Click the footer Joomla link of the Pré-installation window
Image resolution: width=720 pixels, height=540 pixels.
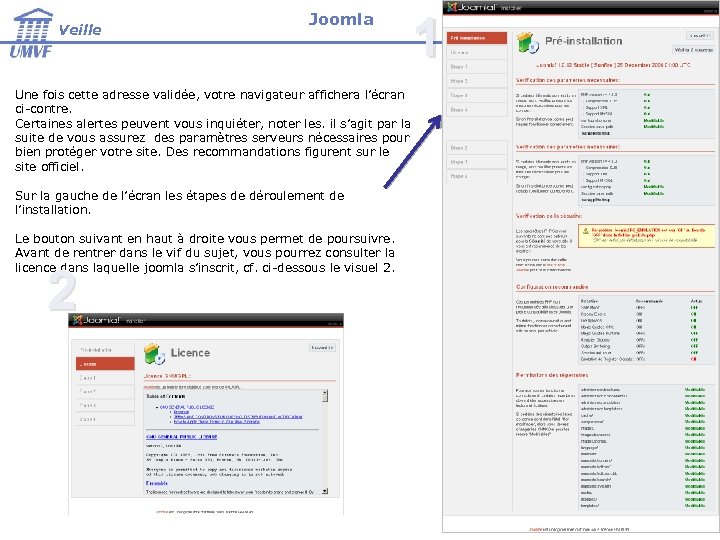[x=534, y=529]
